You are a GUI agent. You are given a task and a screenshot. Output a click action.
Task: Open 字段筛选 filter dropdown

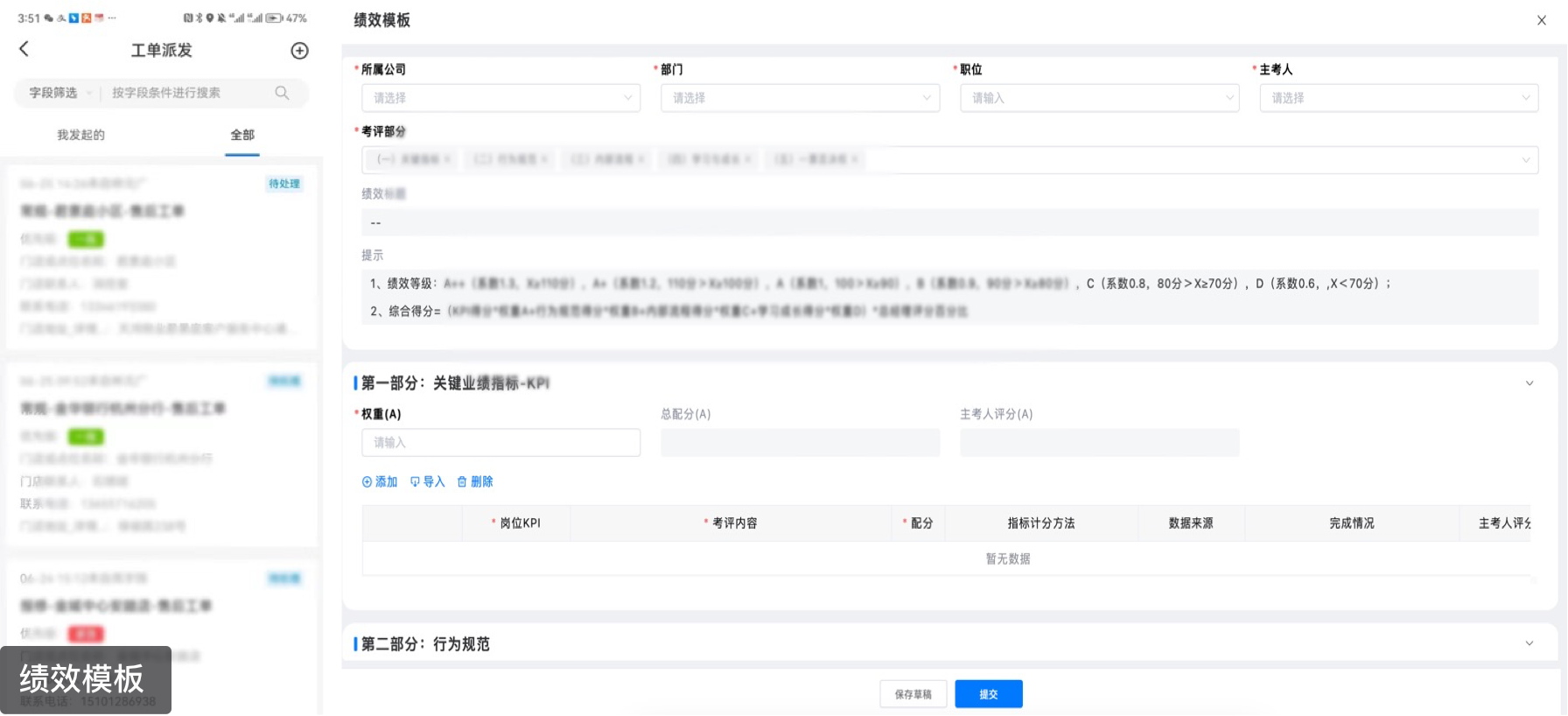point(60,93)
